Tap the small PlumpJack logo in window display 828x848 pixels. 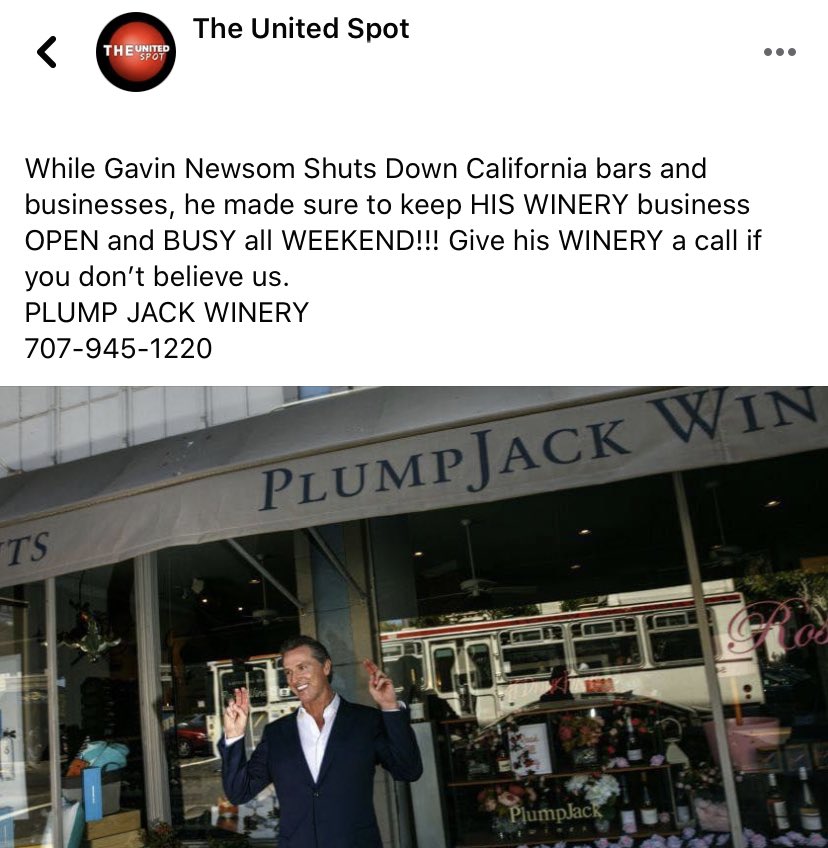pyautogui.click(x=555, y=813)
